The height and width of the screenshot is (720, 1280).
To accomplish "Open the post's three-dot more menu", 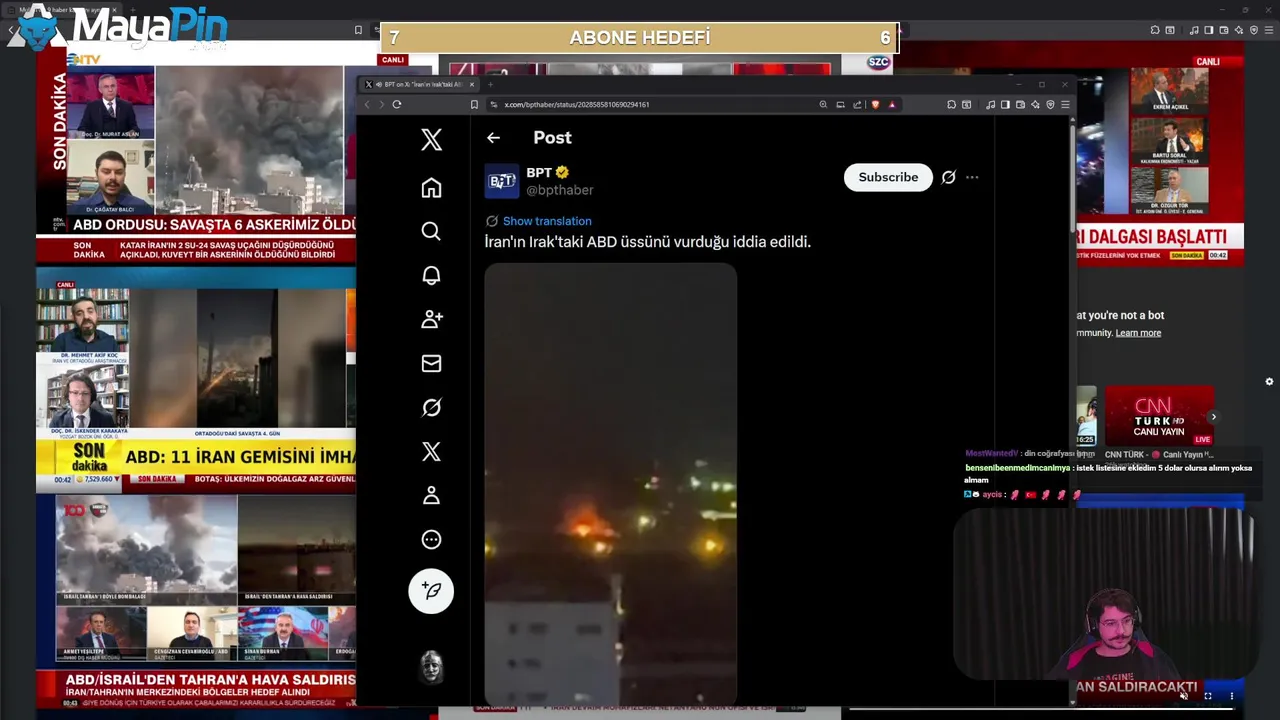I will 972,177.
